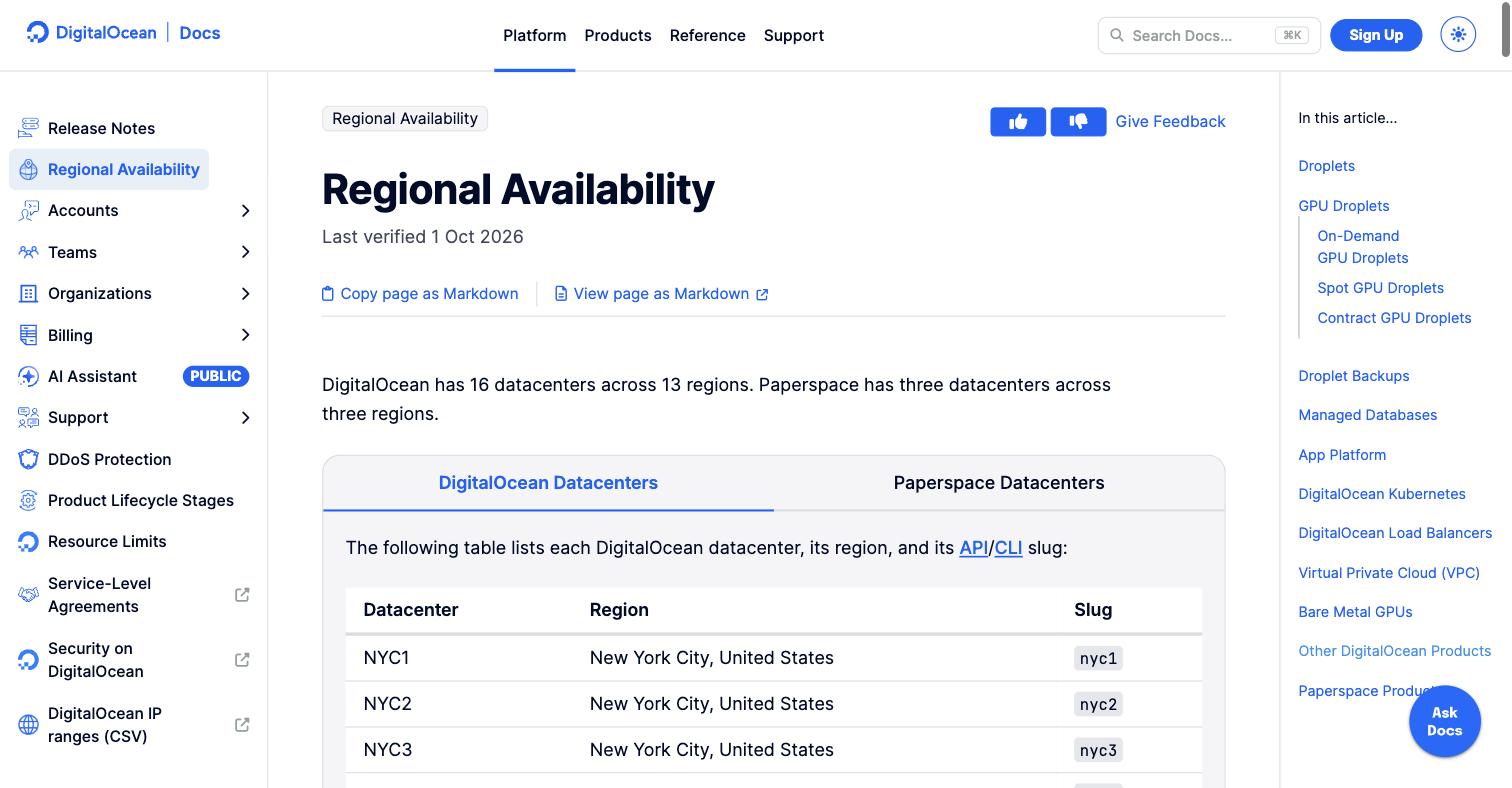This screenshot has width=1512, height=788.
Task: Switch to the Paperspace Datacenters tab
Action: (x=999, y=483)
